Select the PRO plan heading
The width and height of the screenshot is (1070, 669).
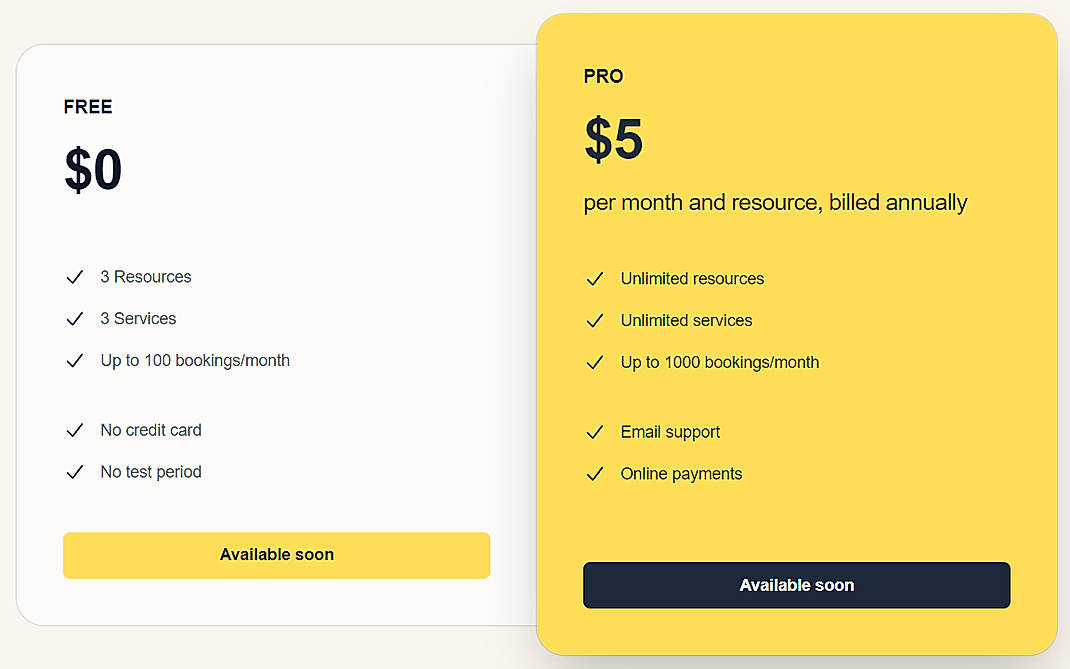click(x=603, y=76)
